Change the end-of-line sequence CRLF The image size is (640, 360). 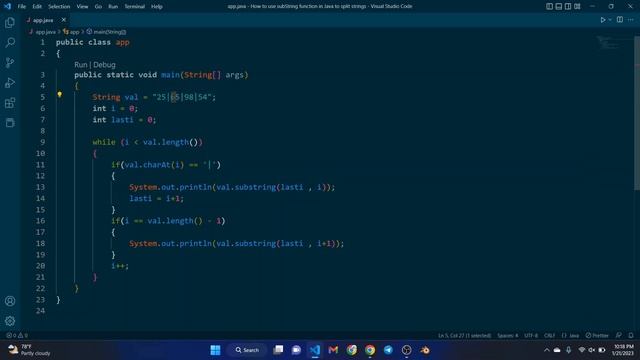(549, 336)
